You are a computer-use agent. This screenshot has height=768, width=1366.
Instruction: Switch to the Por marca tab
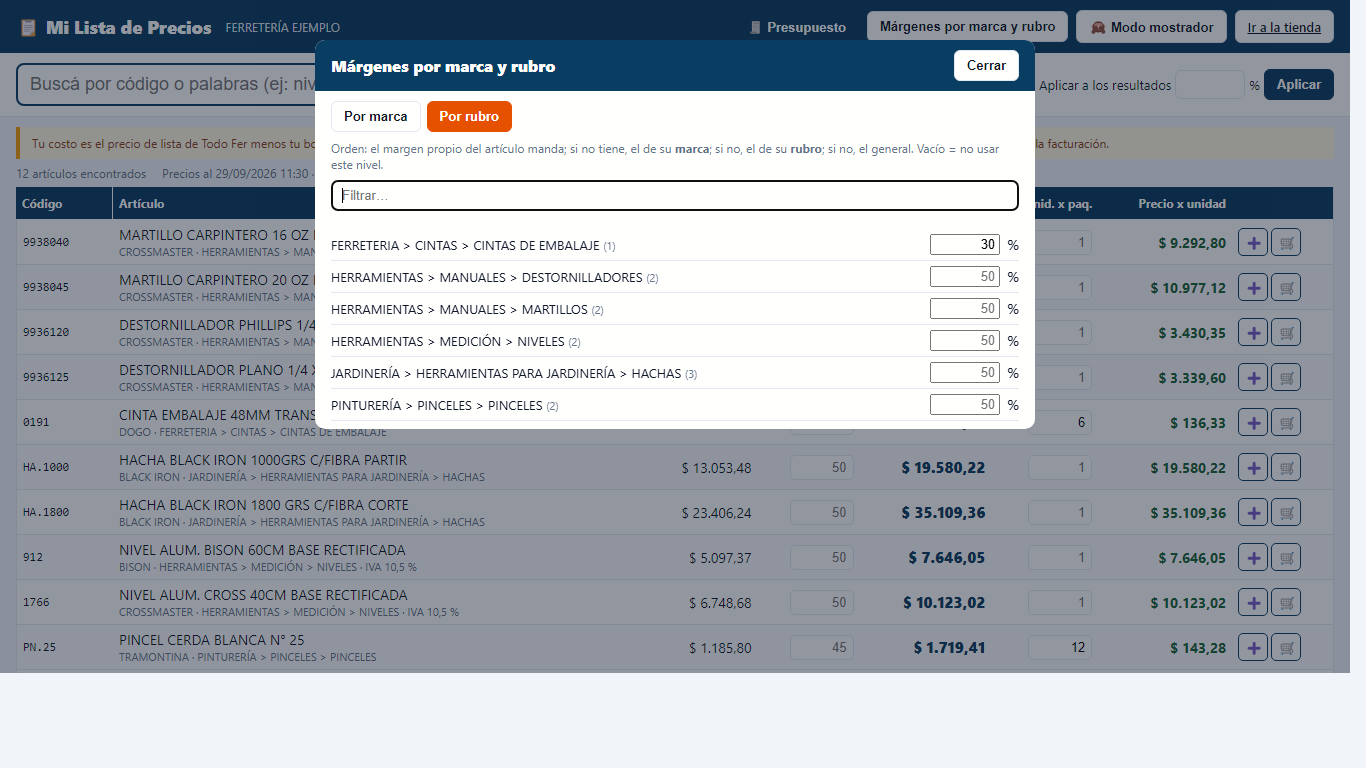tap(376, 116)
